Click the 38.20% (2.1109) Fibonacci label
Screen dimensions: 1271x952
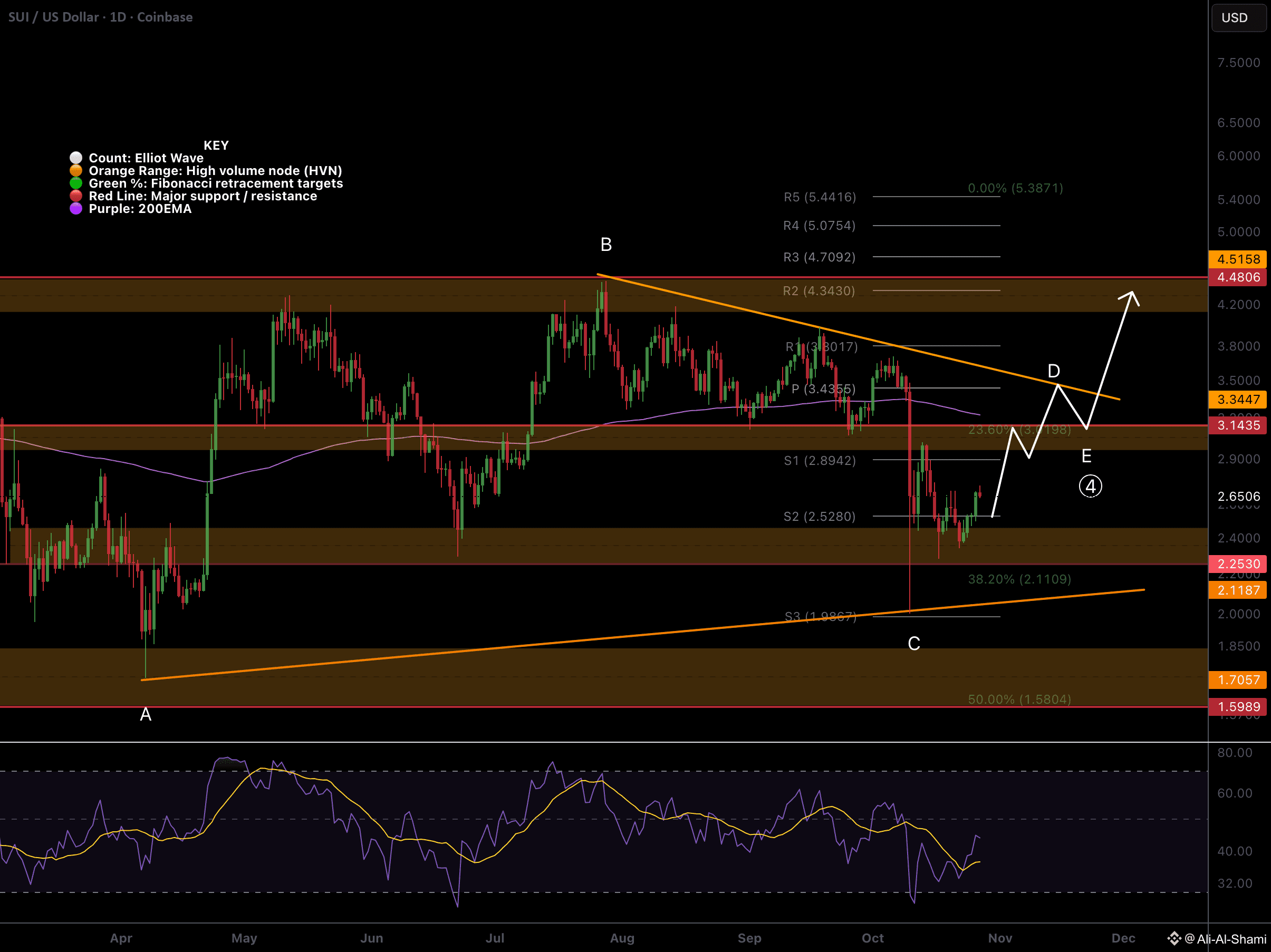pyautogui.click(x=1019, y=579)
